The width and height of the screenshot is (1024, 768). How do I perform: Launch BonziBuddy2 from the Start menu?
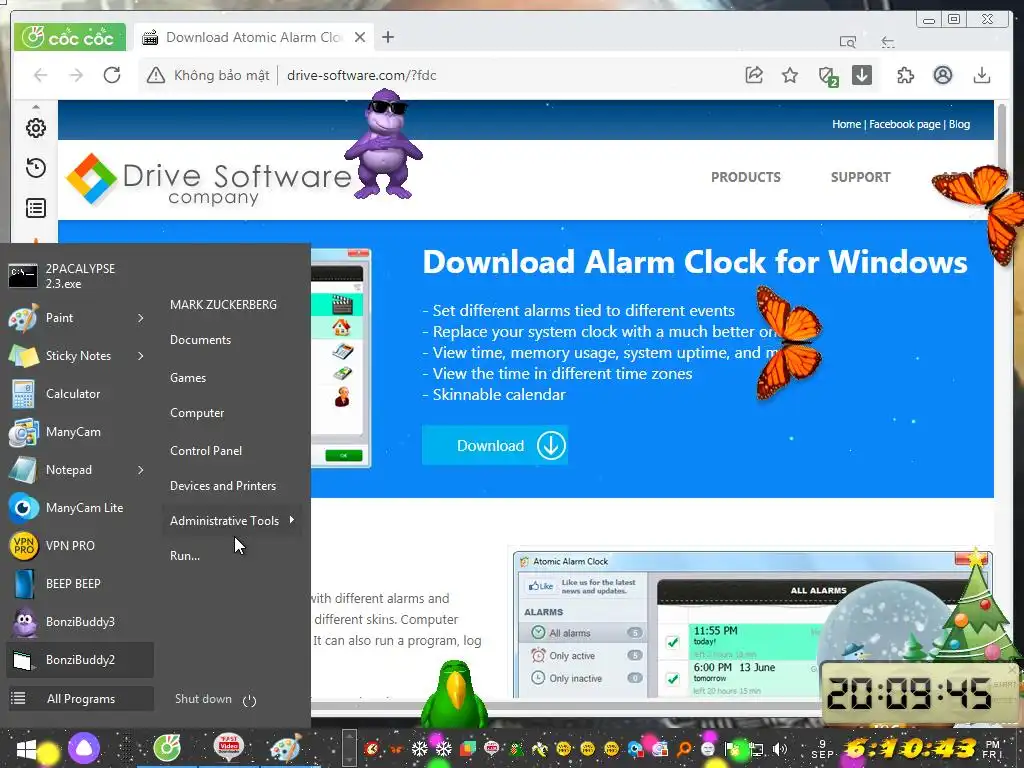pos(80,660)
